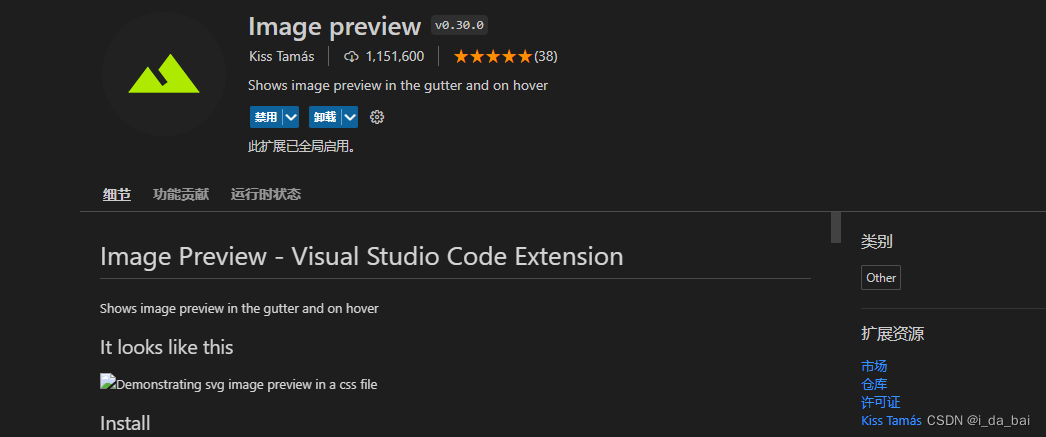Switch to the 功能贡献 tab

coord(181,195)
